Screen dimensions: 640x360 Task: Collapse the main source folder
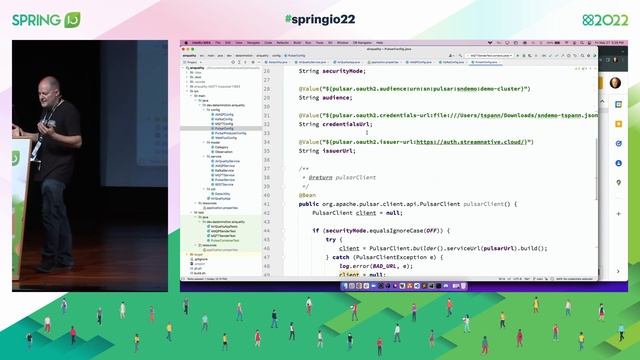click(191, 96)
